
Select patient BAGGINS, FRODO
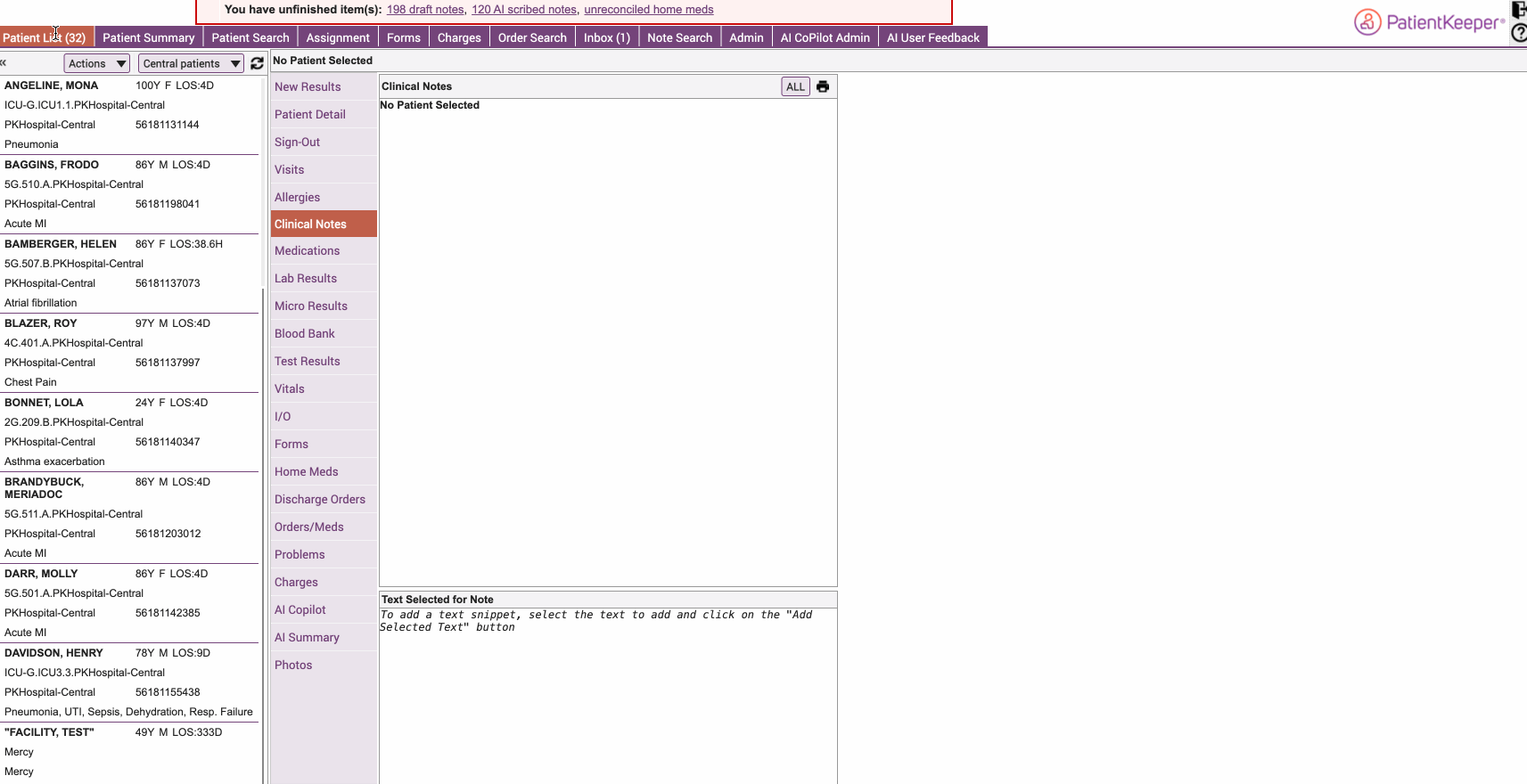click(52, 165)
